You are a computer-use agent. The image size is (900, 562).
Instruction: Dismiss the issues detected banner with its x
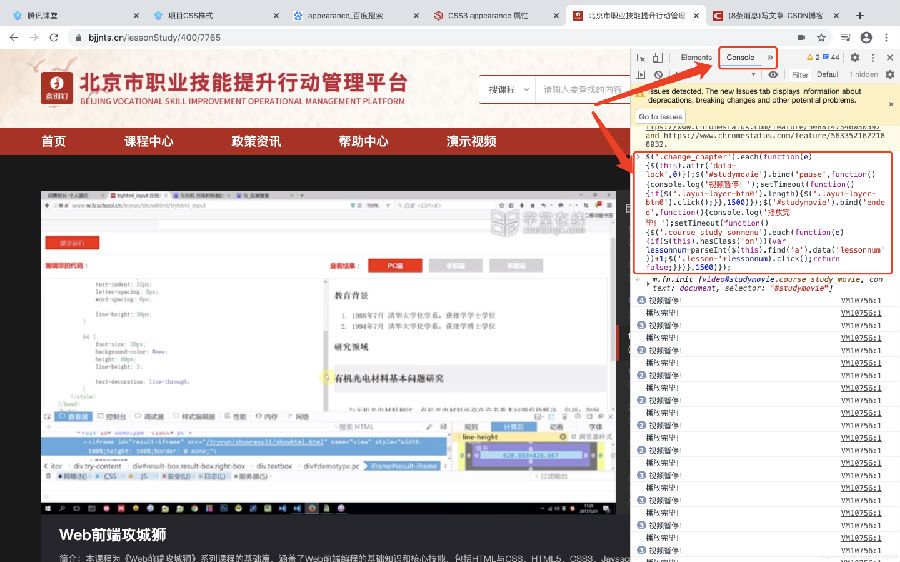[891, 104]
